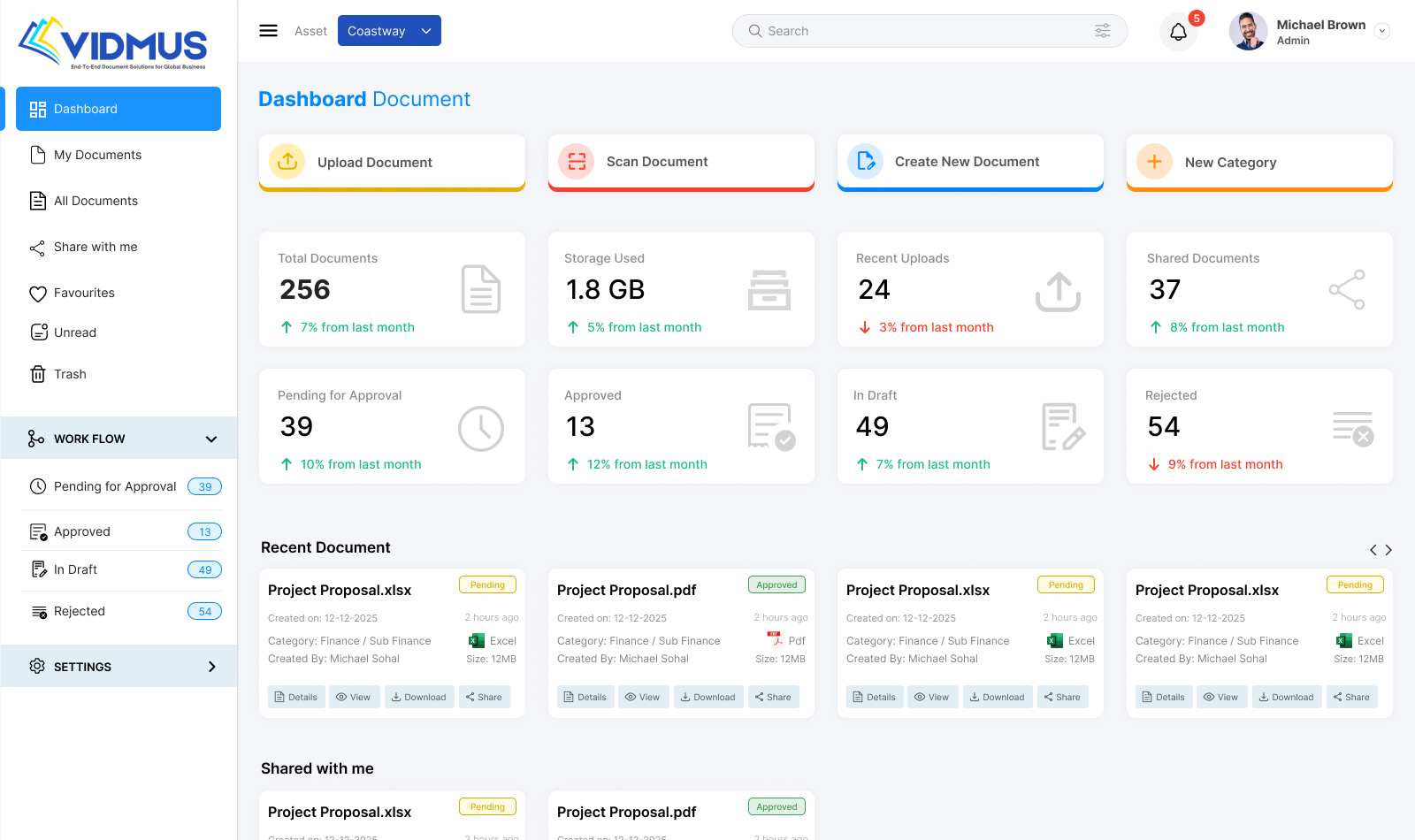This screenshot has width=1415, height=840.
Task: Click the New Category plus icon
Action: point(1154,162)
